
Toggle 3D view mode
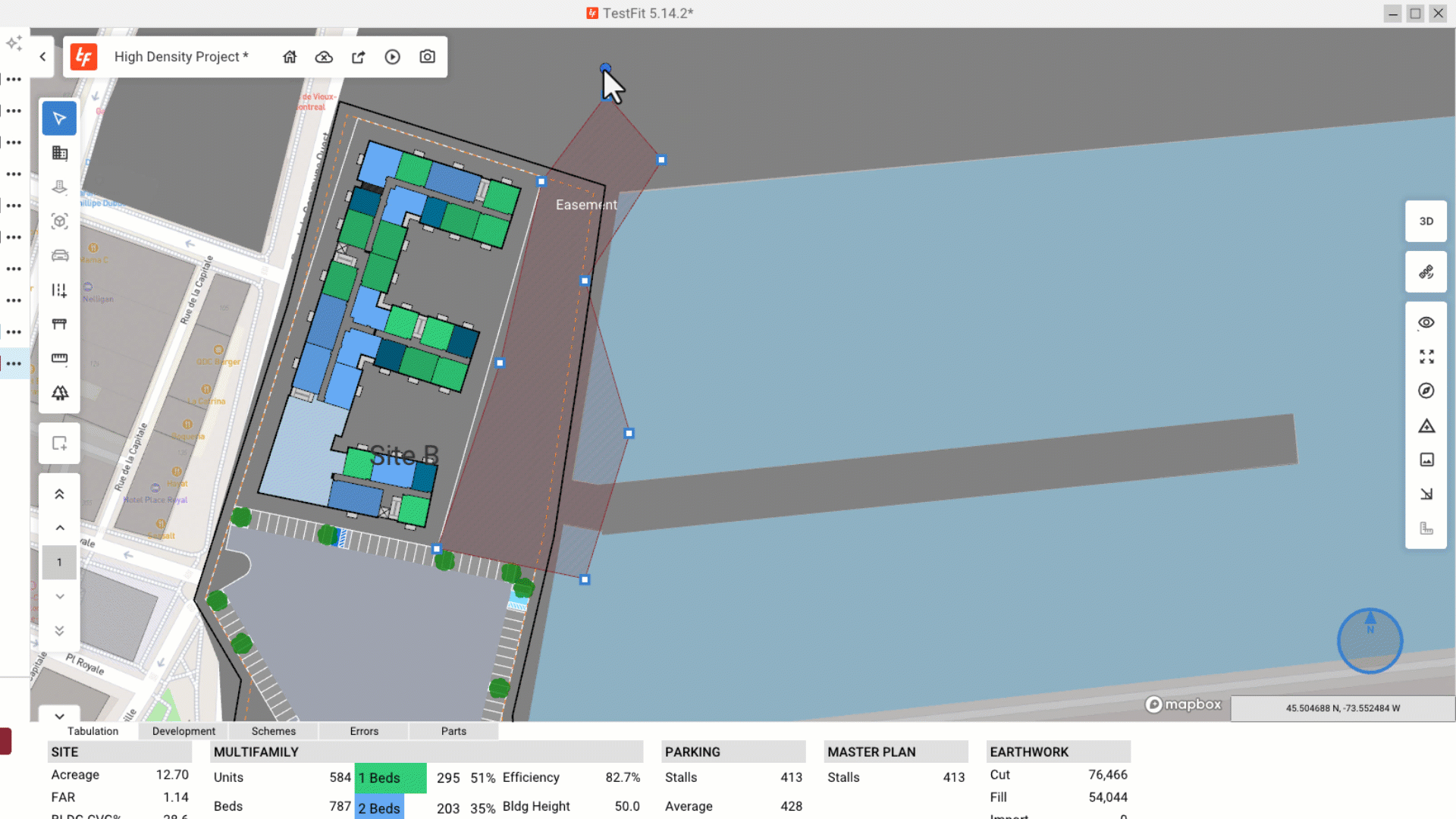click(1426, 221)
